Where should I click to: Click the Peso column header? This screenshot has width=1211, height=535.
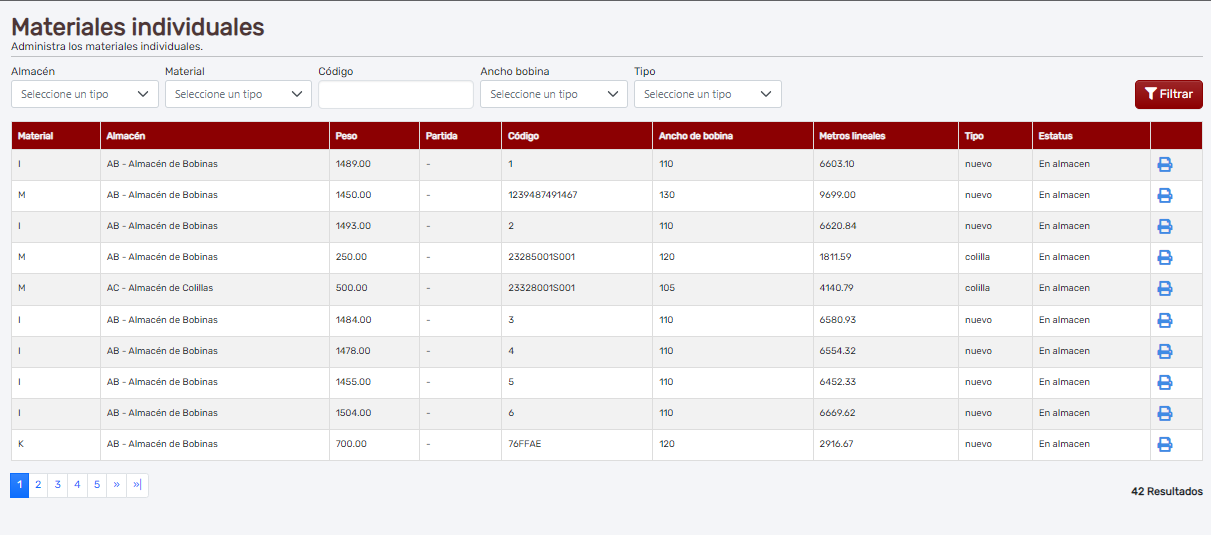pyautogui.click(x=347, y=136)
